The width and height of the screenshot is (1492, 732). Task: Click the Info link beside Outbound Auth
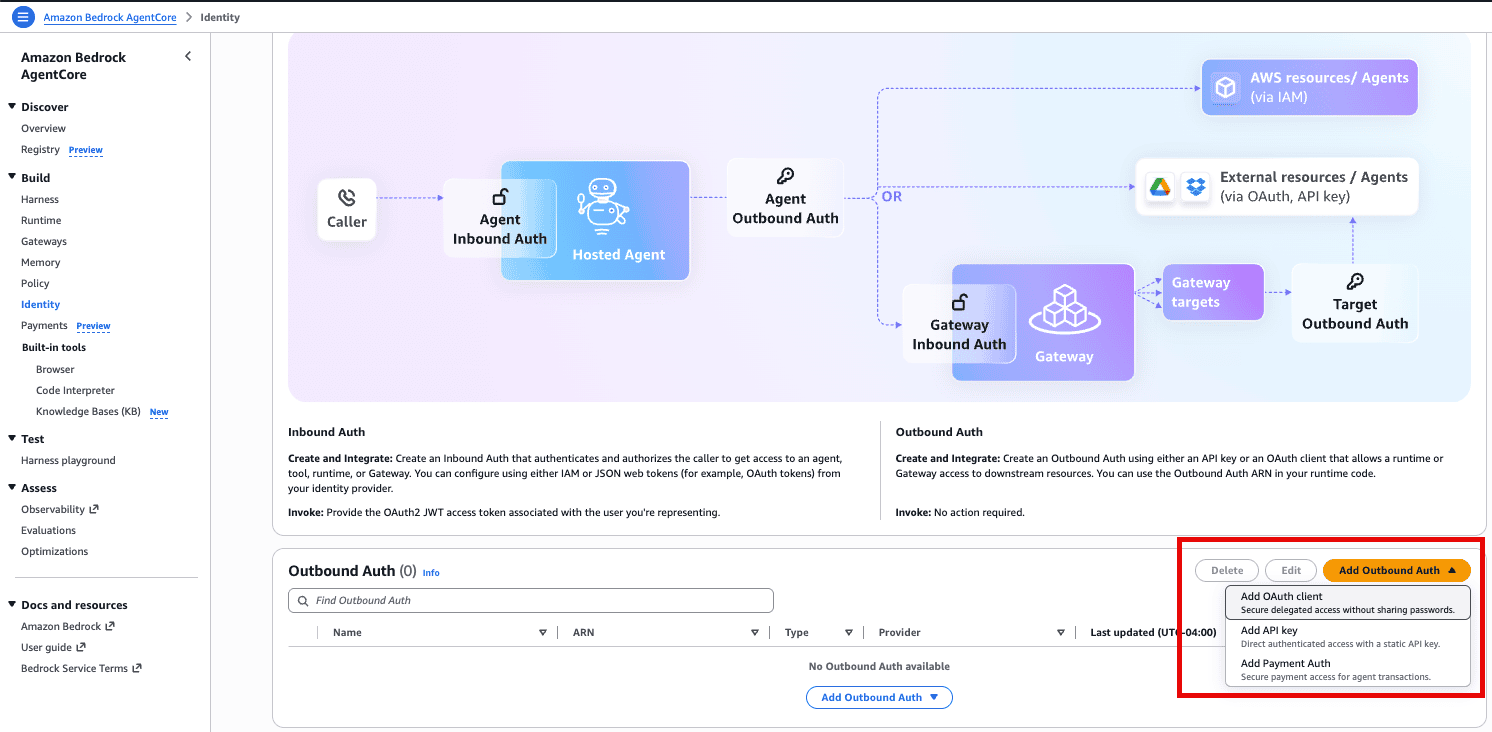(x=431, y=573)
